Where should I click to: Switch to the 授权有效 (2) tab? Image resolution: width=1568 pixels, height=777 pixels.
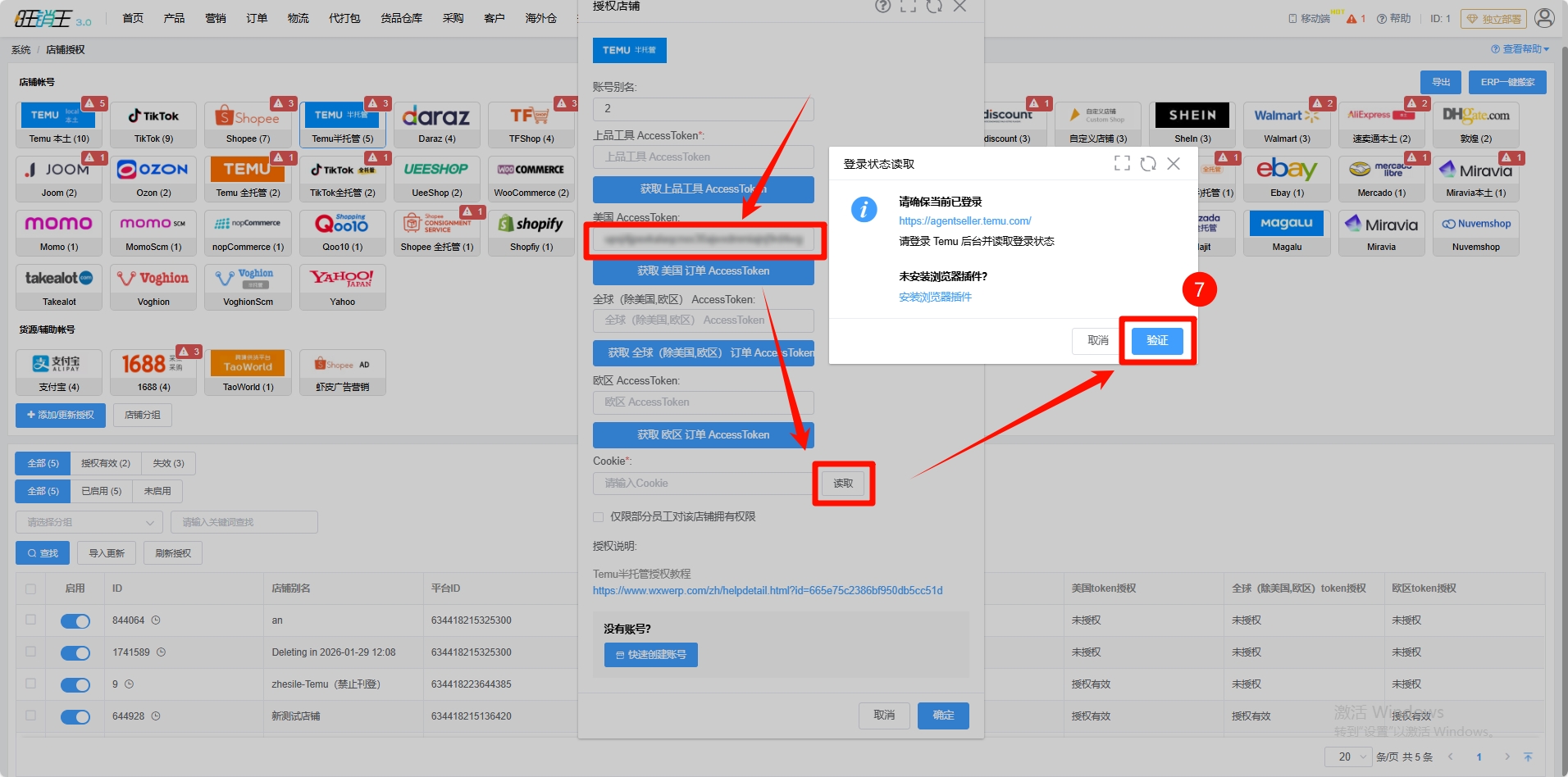tap(105, 464)
